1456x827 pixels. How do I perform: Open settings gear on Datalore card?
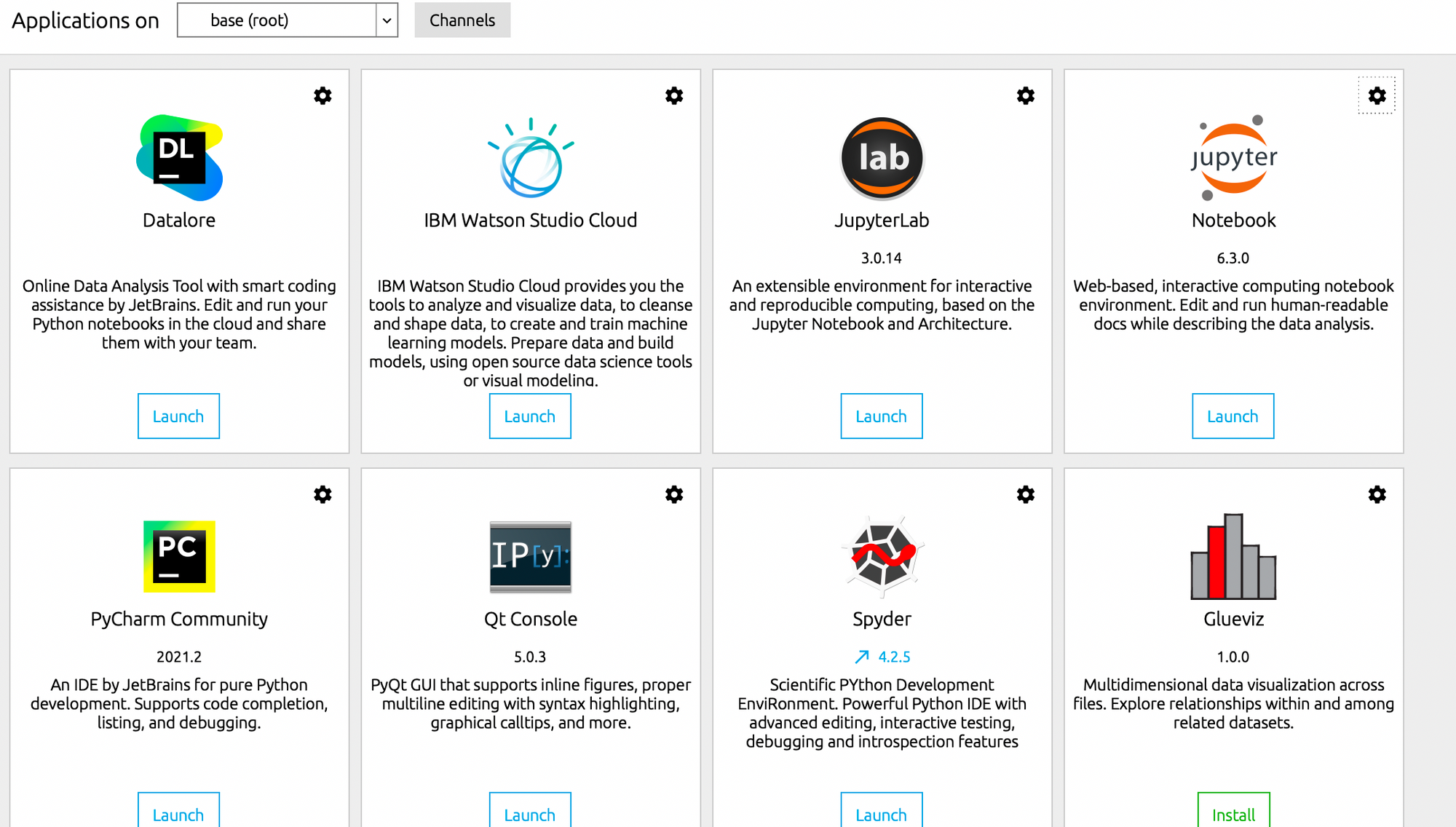[323, 96]
